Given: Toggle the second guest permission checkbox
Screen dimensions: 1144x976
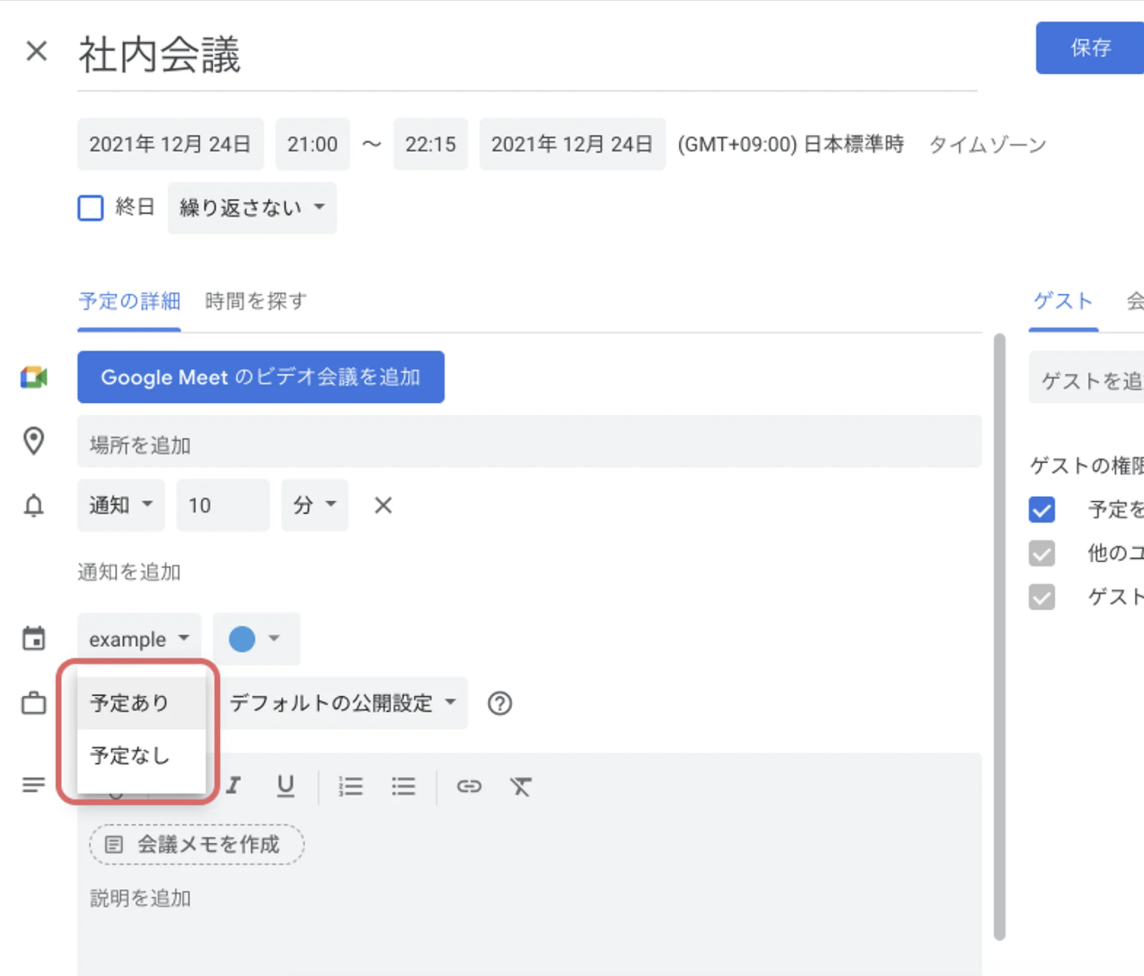Looking at the screenshot, I should coord(1042,553).
